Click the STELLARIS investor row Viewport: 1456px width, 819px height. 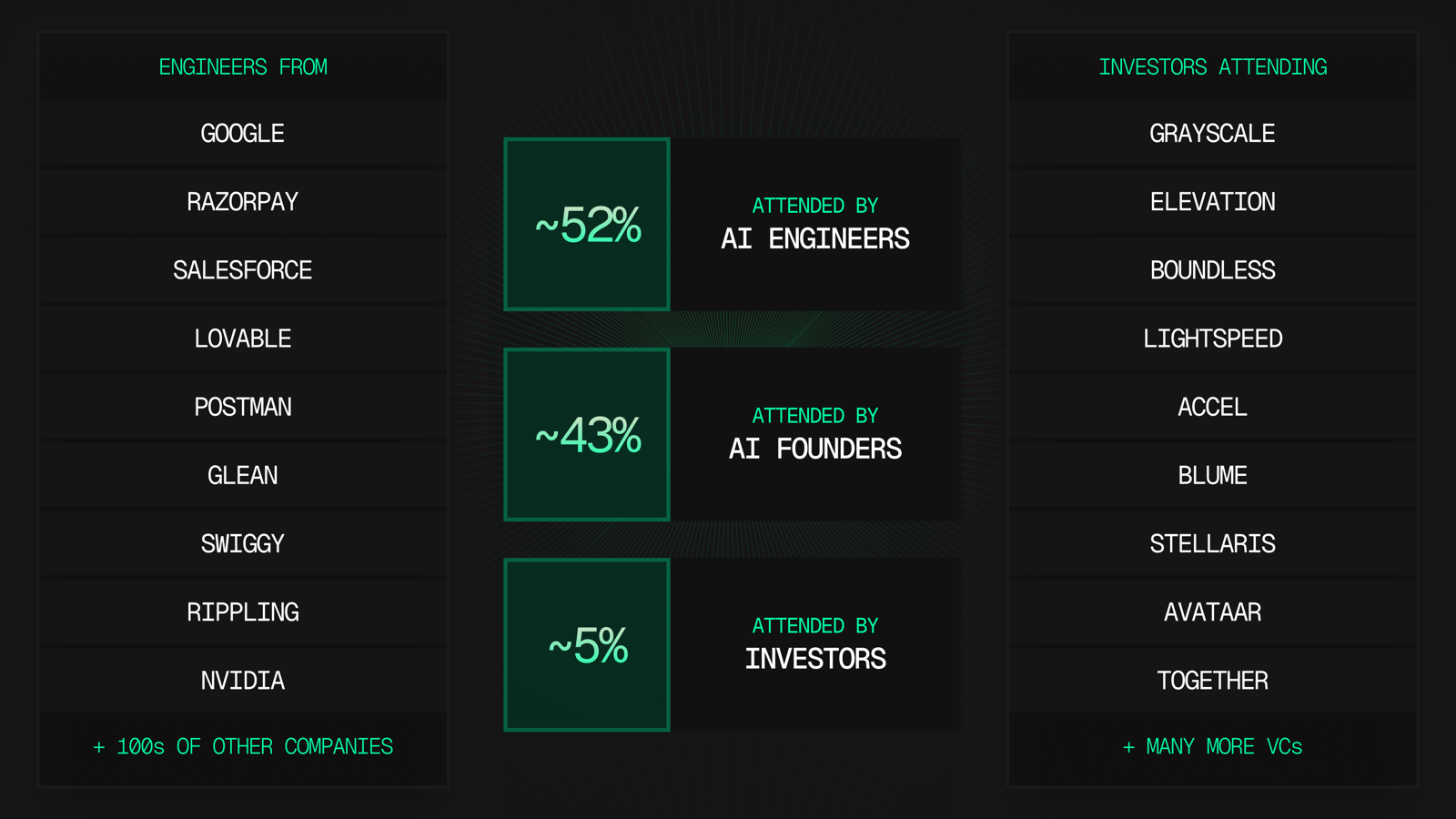pos(1212,544)
